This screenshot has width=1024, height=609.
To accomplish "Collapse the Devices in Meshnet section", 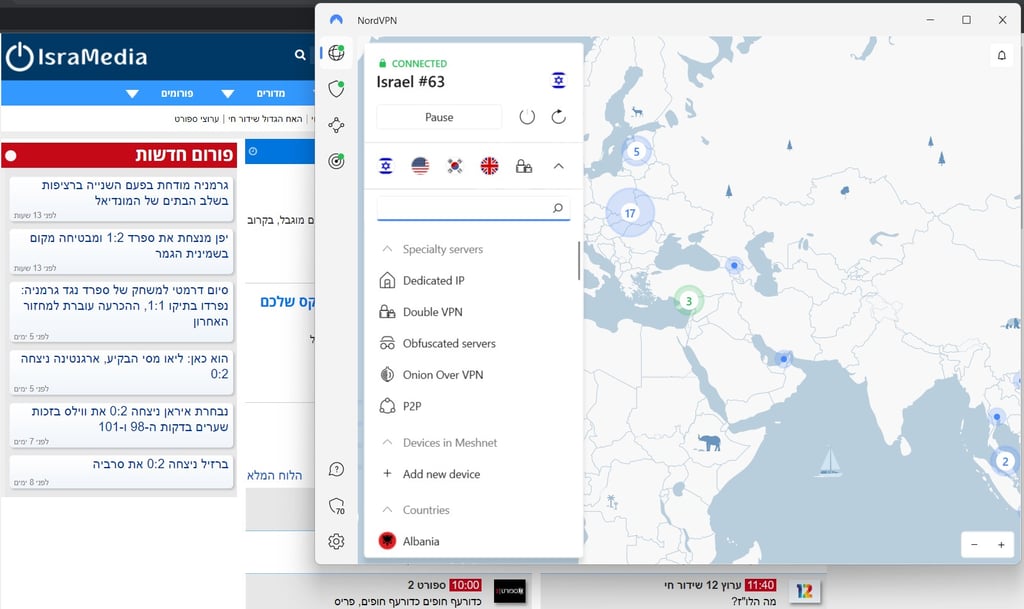I will tap(387, 442).
